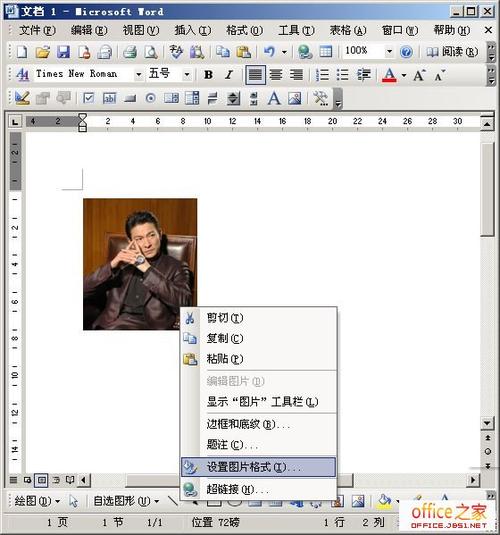Open the 自选图形 AutoShapes dropdown
Screen dimensions: 500x535
coord(126,501)
